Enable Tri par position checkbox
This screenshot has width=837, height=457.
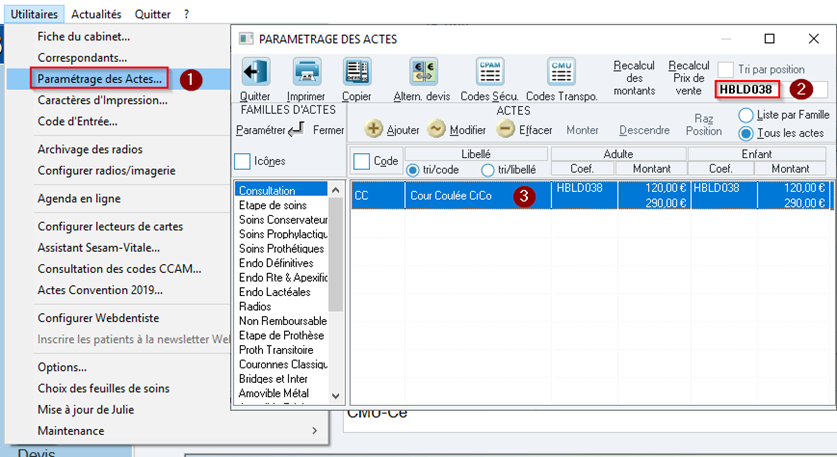725,69
